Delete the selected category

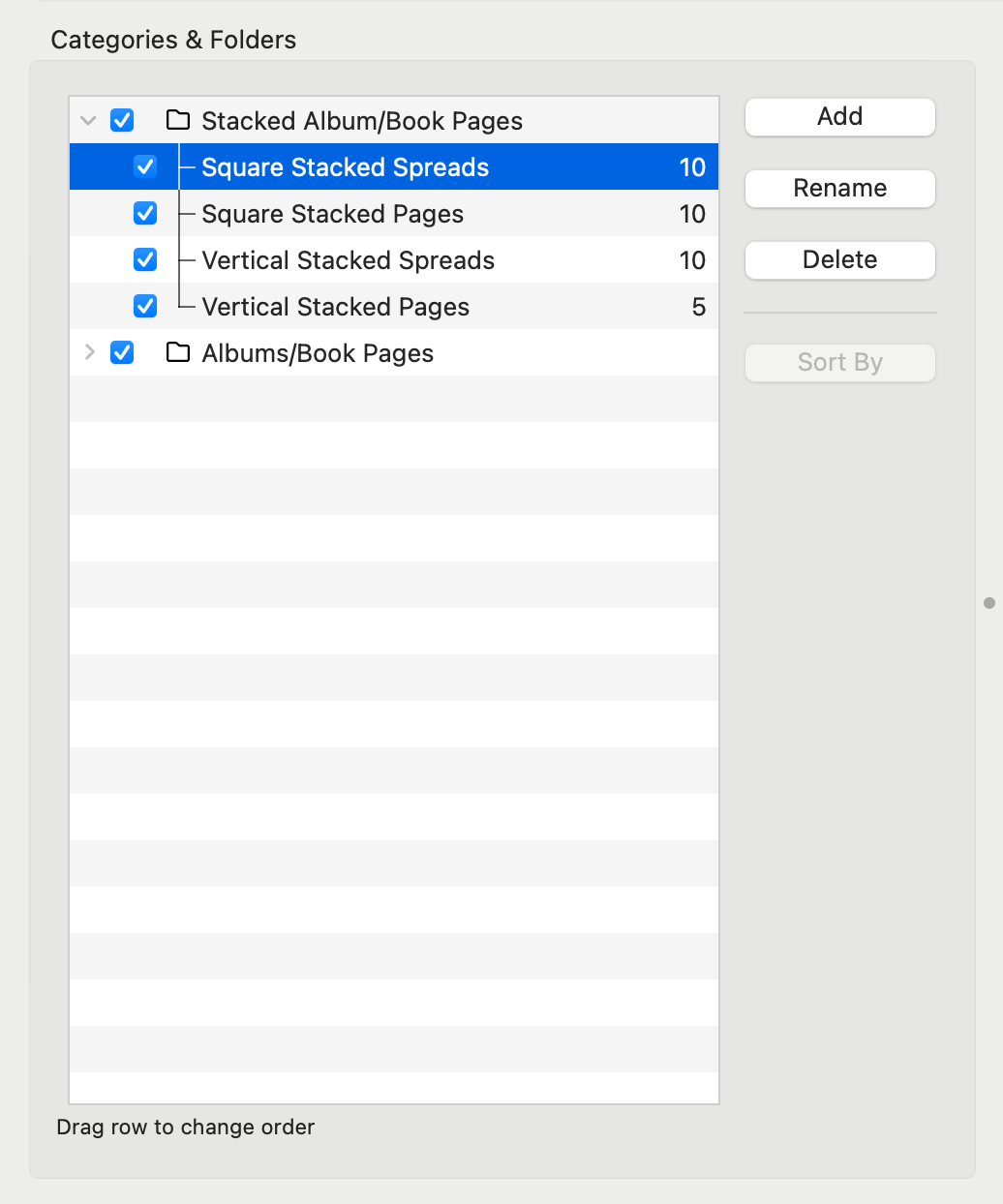click(x=839, y=260)
